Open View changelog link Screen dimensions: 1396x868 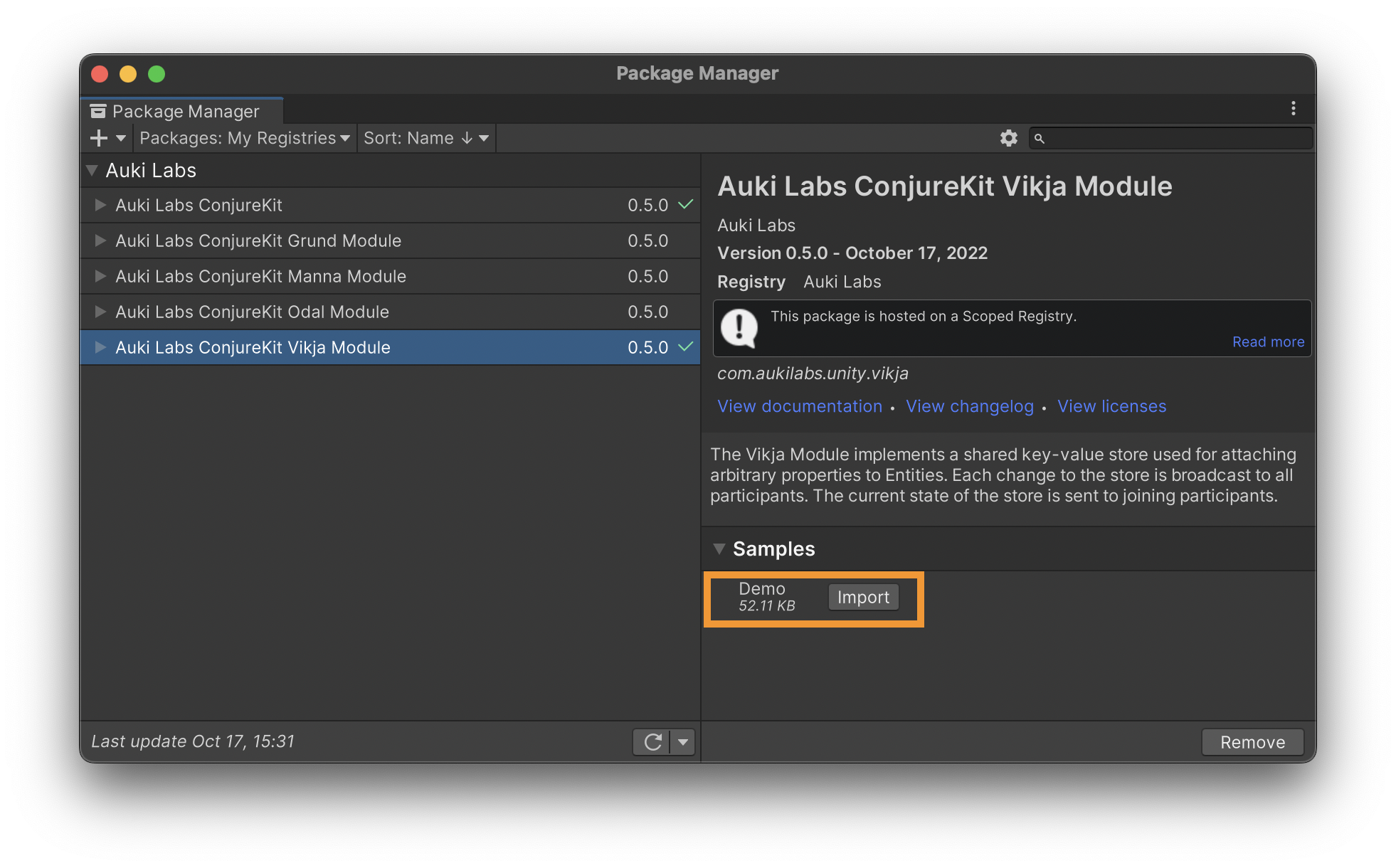coord(969,406)
